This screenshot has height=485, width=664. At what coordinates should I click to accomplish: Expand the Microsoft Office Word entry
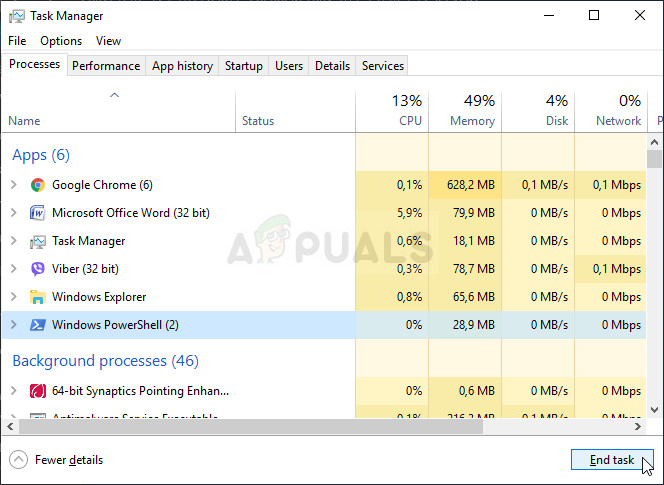tap(14, 213)
